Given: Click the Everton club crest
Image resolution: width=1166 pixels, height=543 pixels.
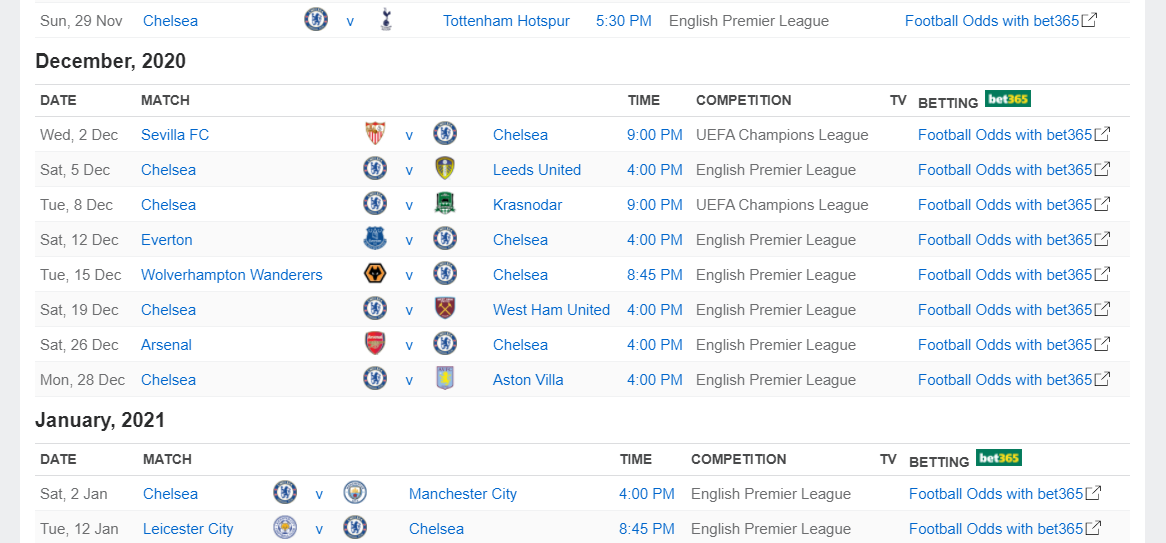Looking at the screenshot, I should coord(375,239).
